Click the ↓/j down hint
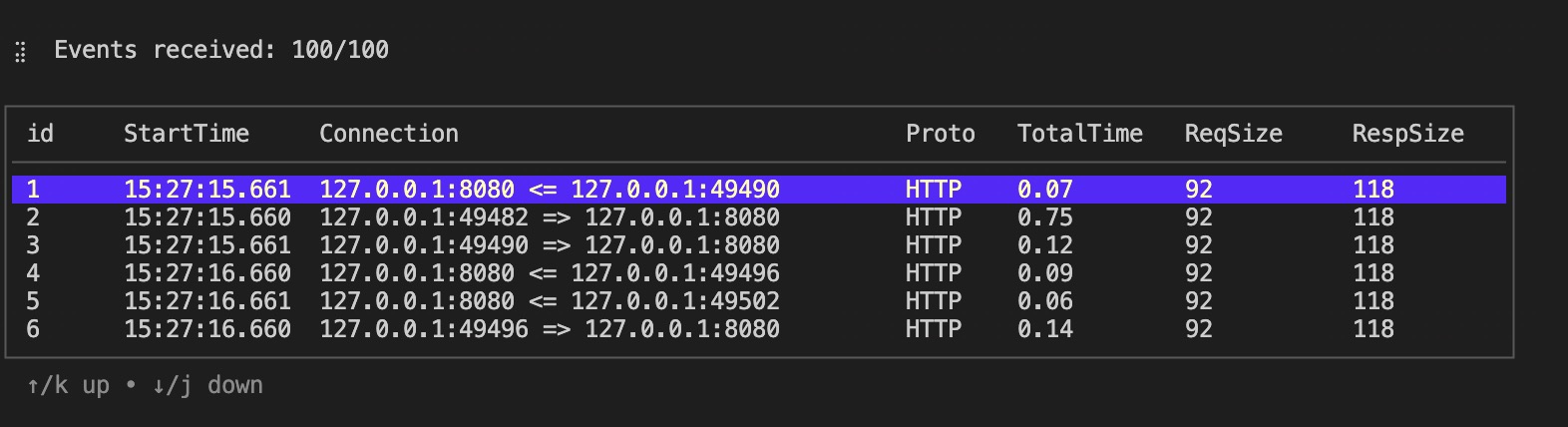 pos(207,386)
